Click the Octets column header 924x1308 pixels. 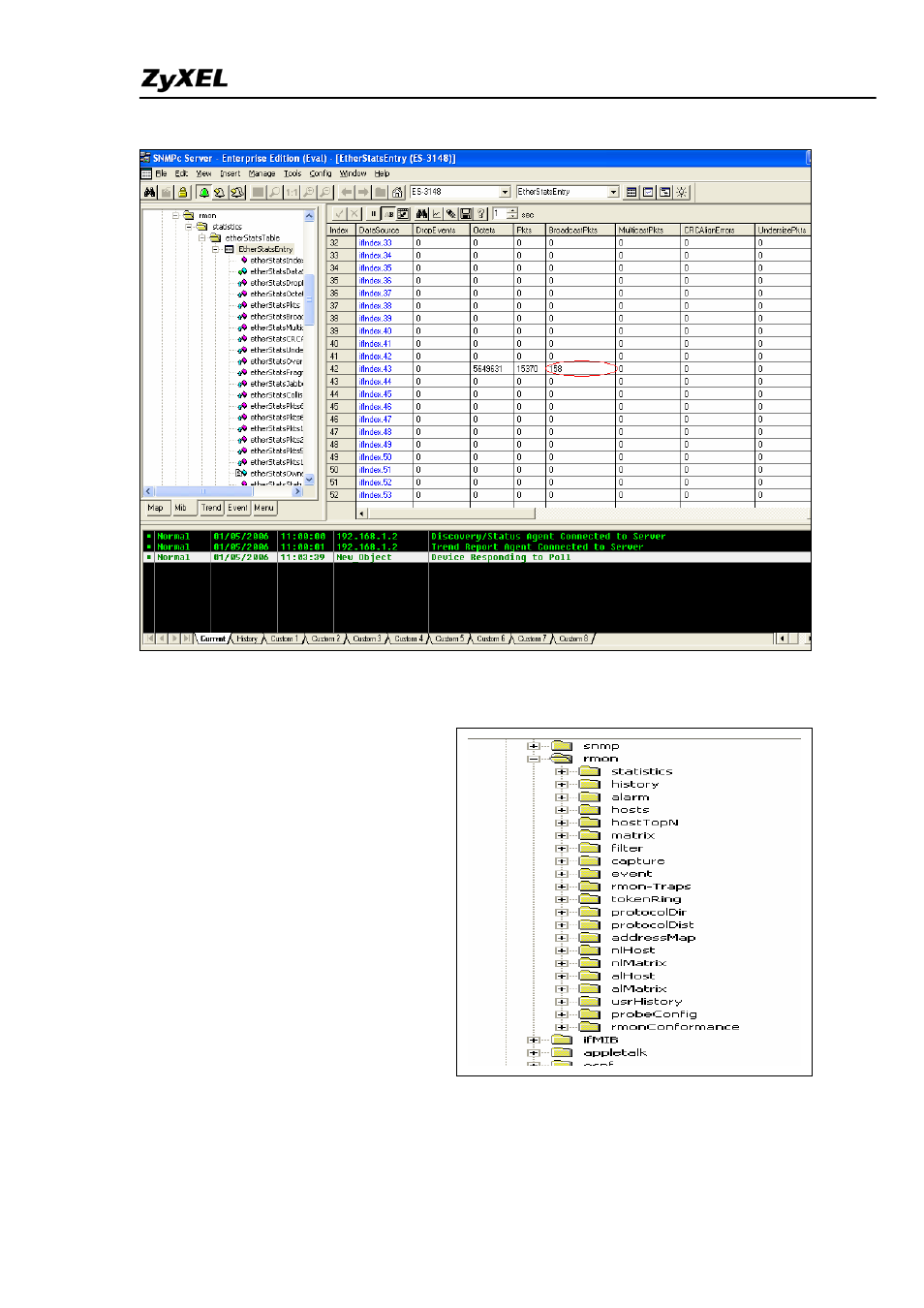492,231
